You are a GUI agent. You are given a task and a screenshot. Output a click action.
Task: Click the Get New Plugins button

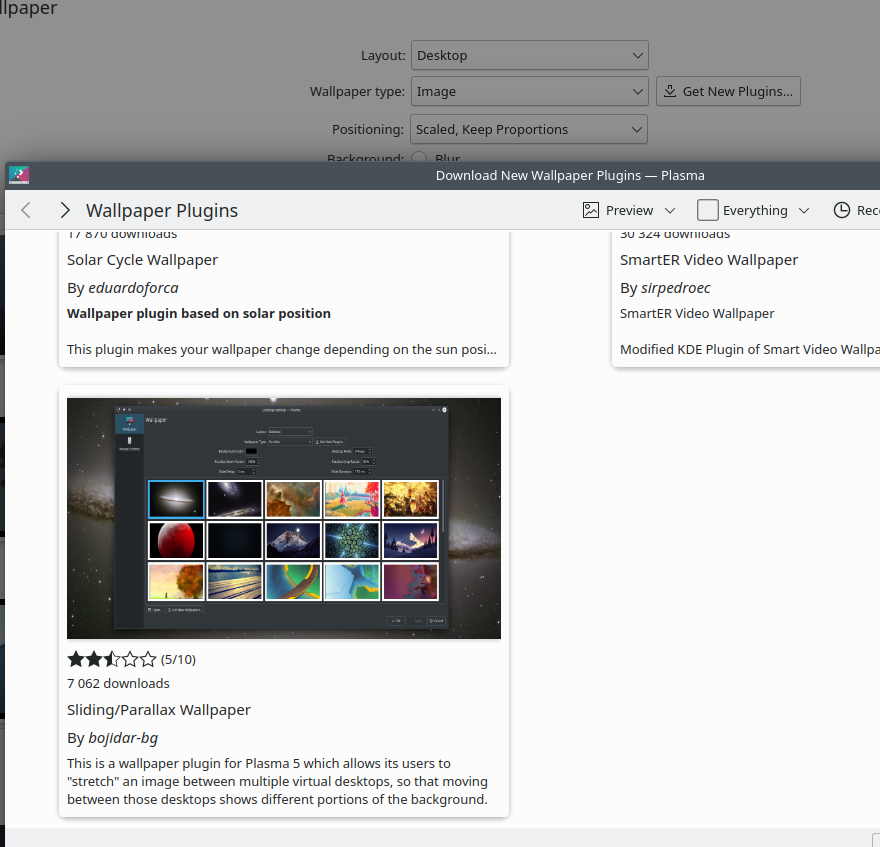pyautogui.click(x=728, y=91)
